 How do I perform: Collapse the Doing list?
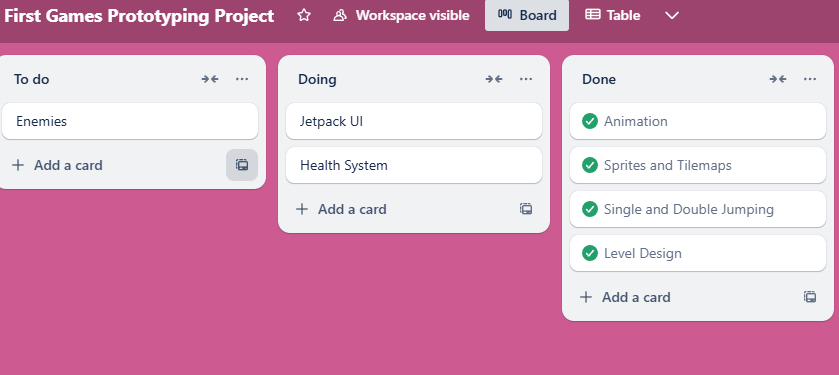(494, 79)
